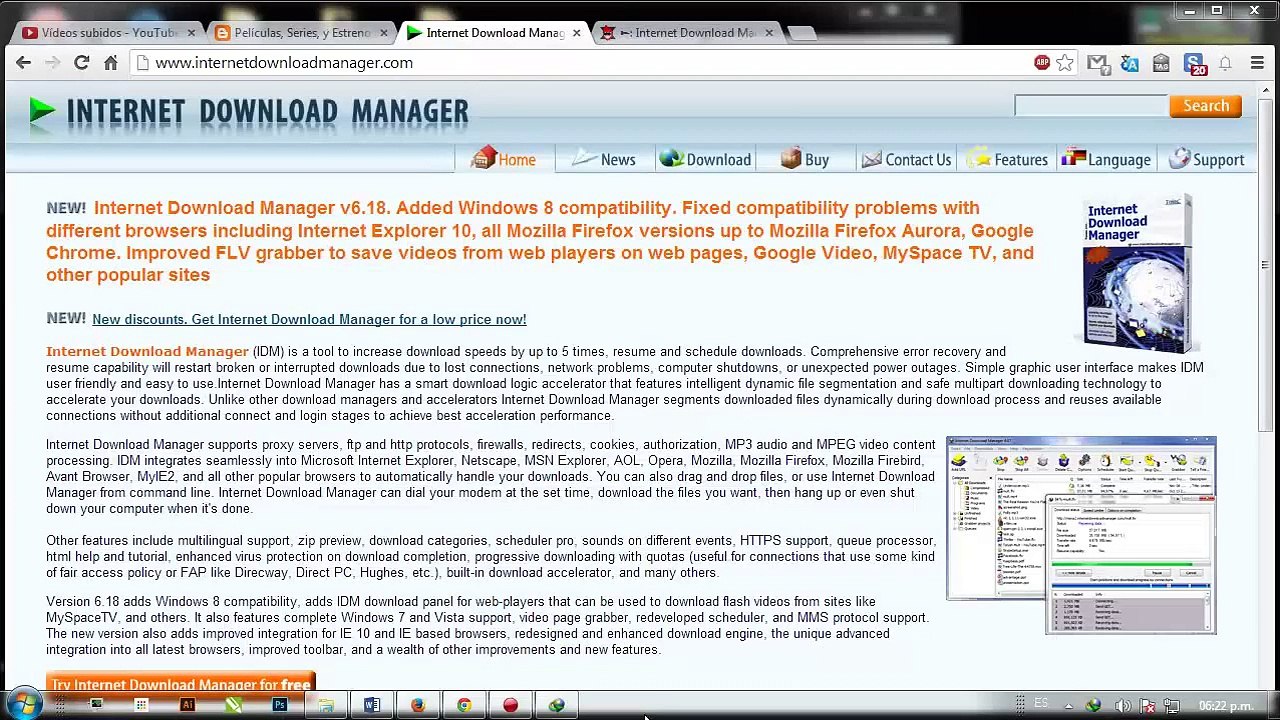Switch to Firefox in the taskbar
Screen dimensions: 1280x720
click(418, 705)
